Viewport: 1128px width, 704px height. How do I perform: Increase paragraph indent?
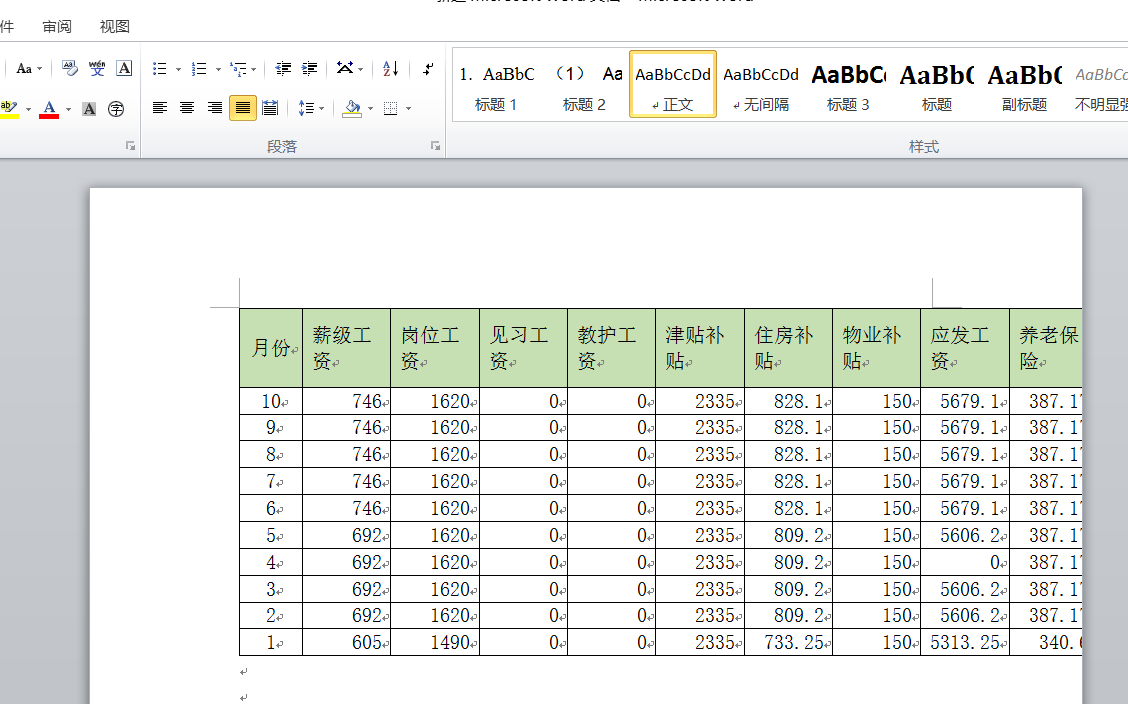309,69
